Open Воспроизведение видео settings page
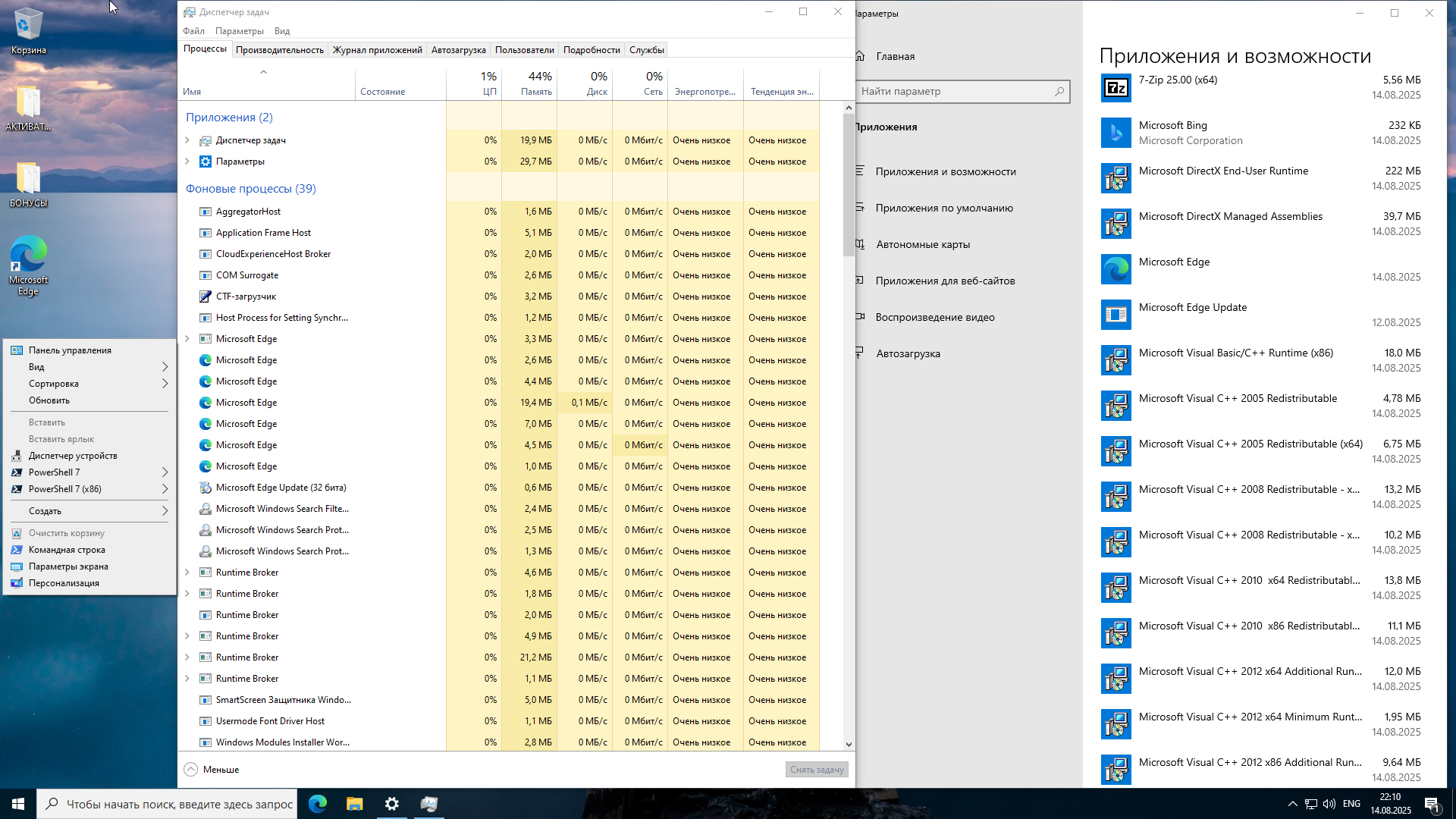Screen dimensions: 1456x819 pyautogui.click(x=935, y=317)
